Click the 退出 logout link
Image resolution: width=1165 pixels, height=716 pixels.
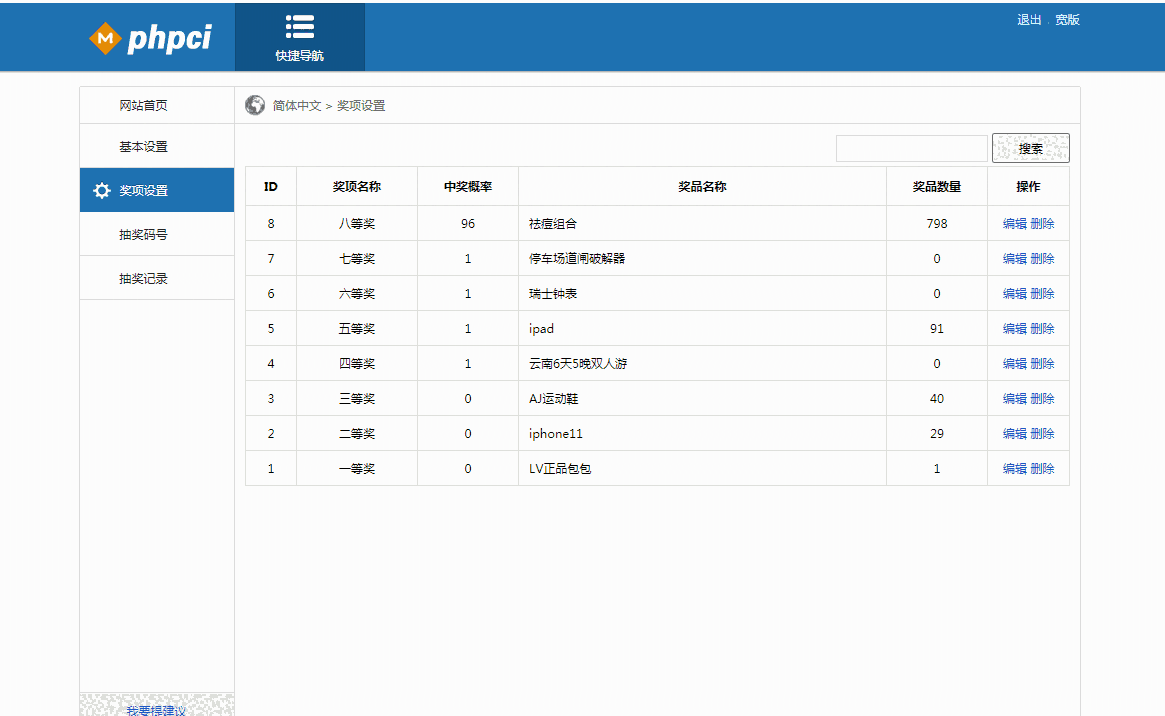[1029, 20]
